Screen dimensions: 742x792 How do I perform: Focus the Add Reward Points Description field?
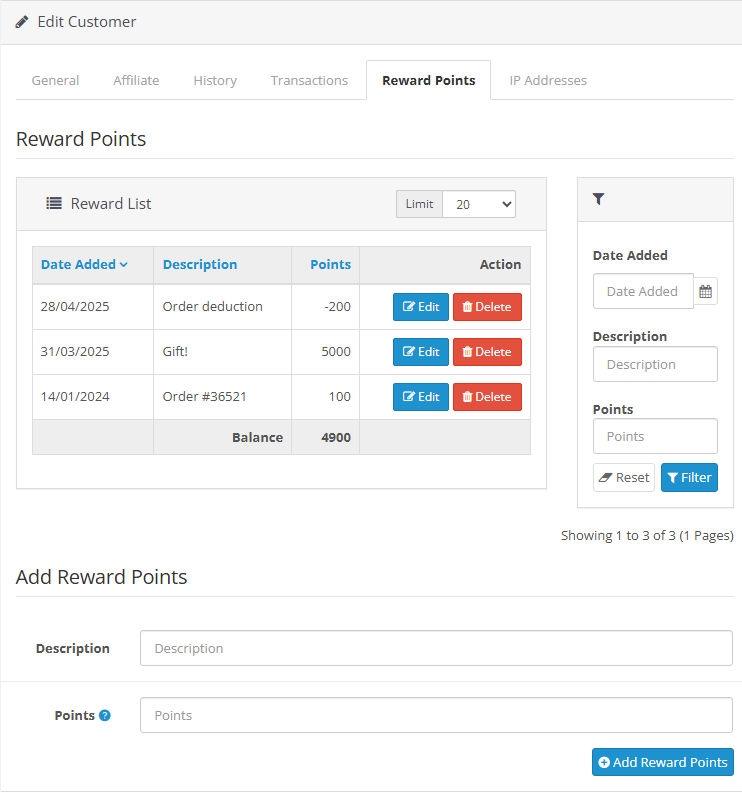(436, 648)
